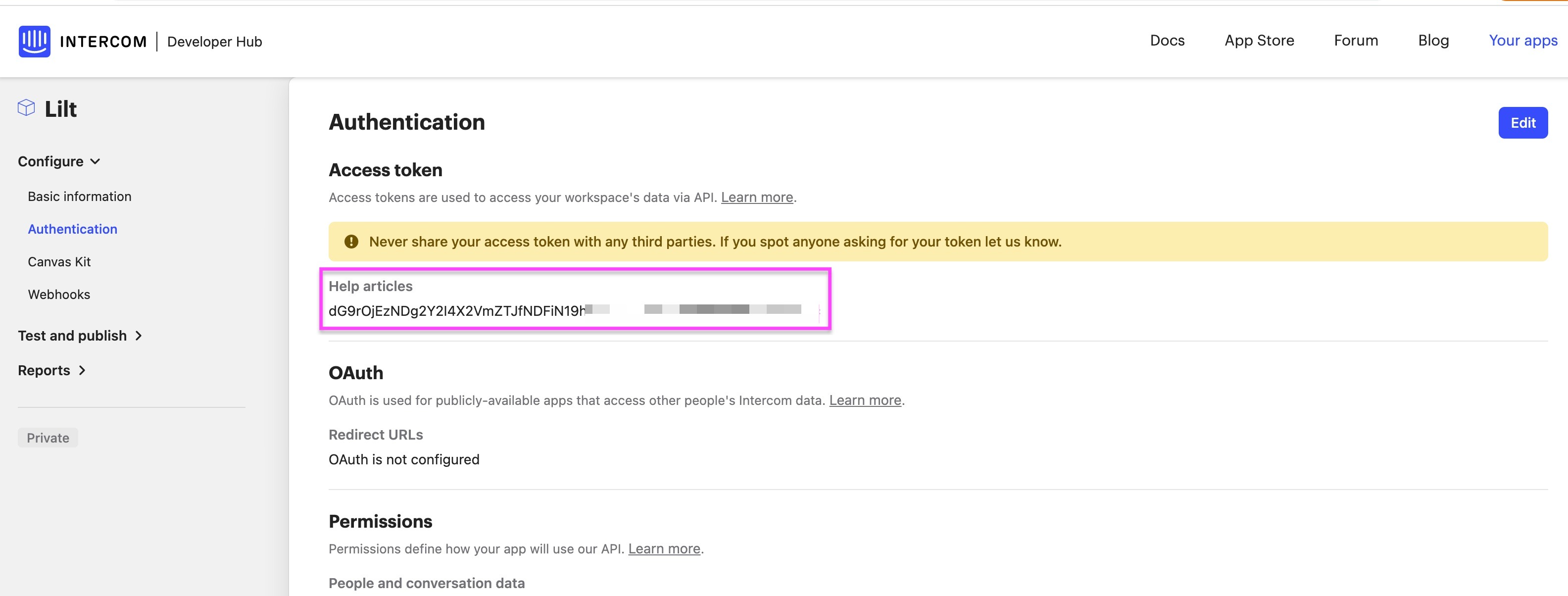
Task: Click the Lilt app cube icon
Action: (26, 108)
